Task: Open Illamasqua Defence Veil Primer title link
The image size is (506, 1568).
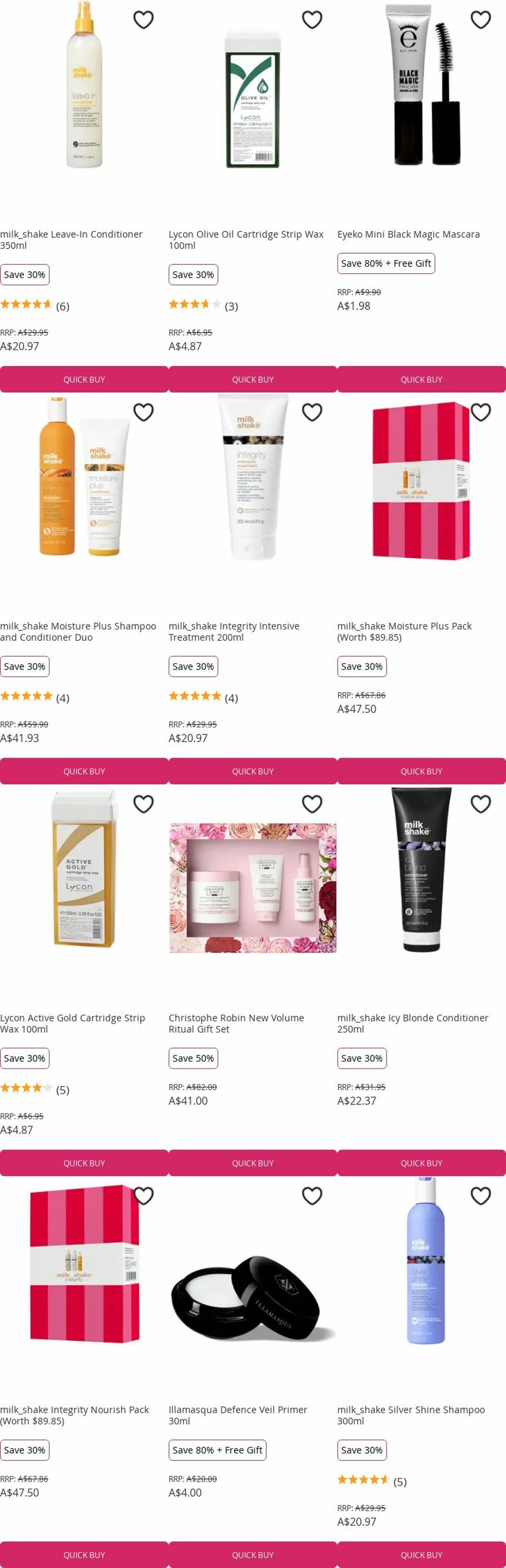Action: [x=238, y=1415]
